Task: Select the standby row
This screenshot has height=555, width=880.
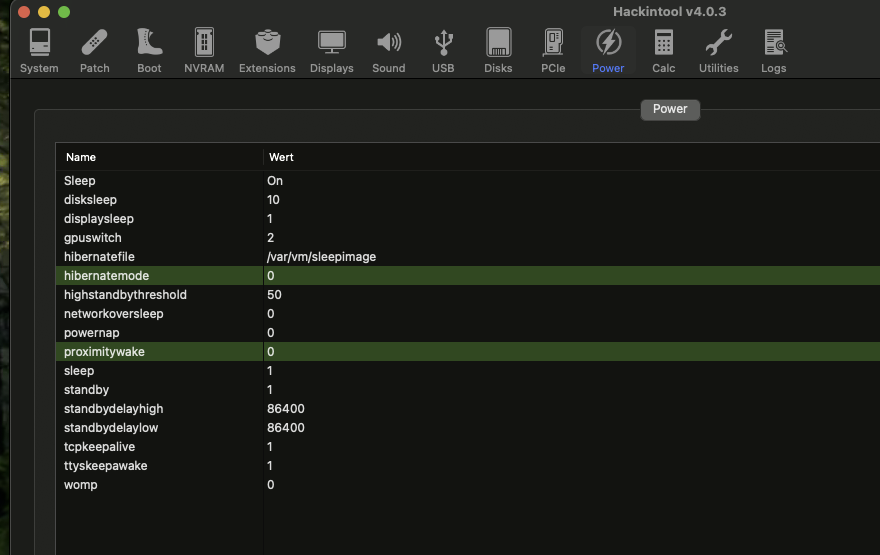Action: pyautogui.click(x=468, y=390)
